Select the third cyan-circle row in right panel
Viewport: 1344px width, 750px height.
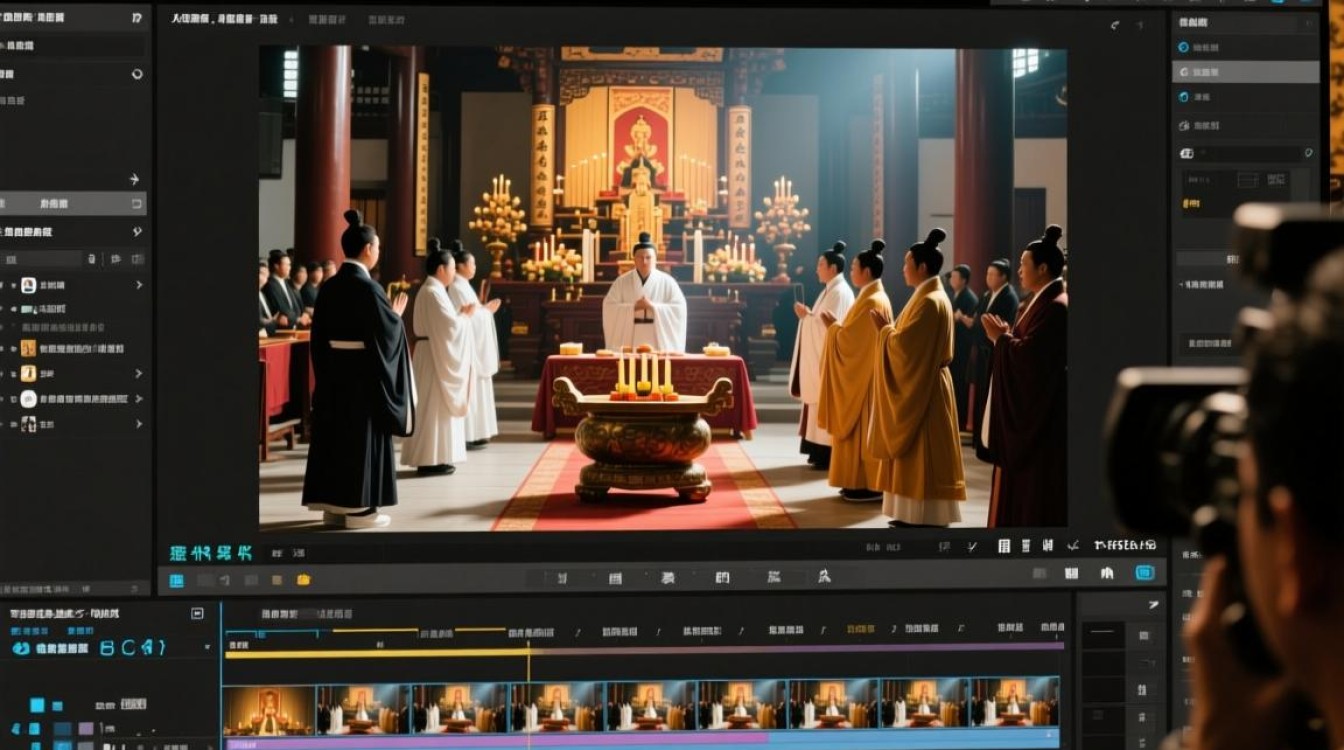coord(1247,97)
